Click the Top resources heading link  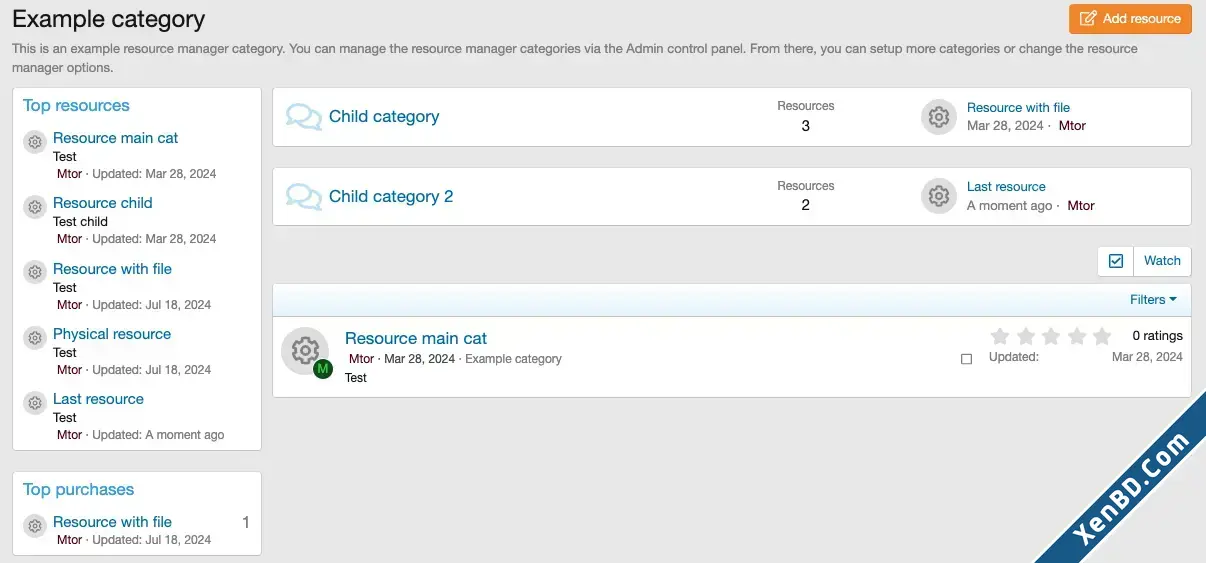pos(76,106)
